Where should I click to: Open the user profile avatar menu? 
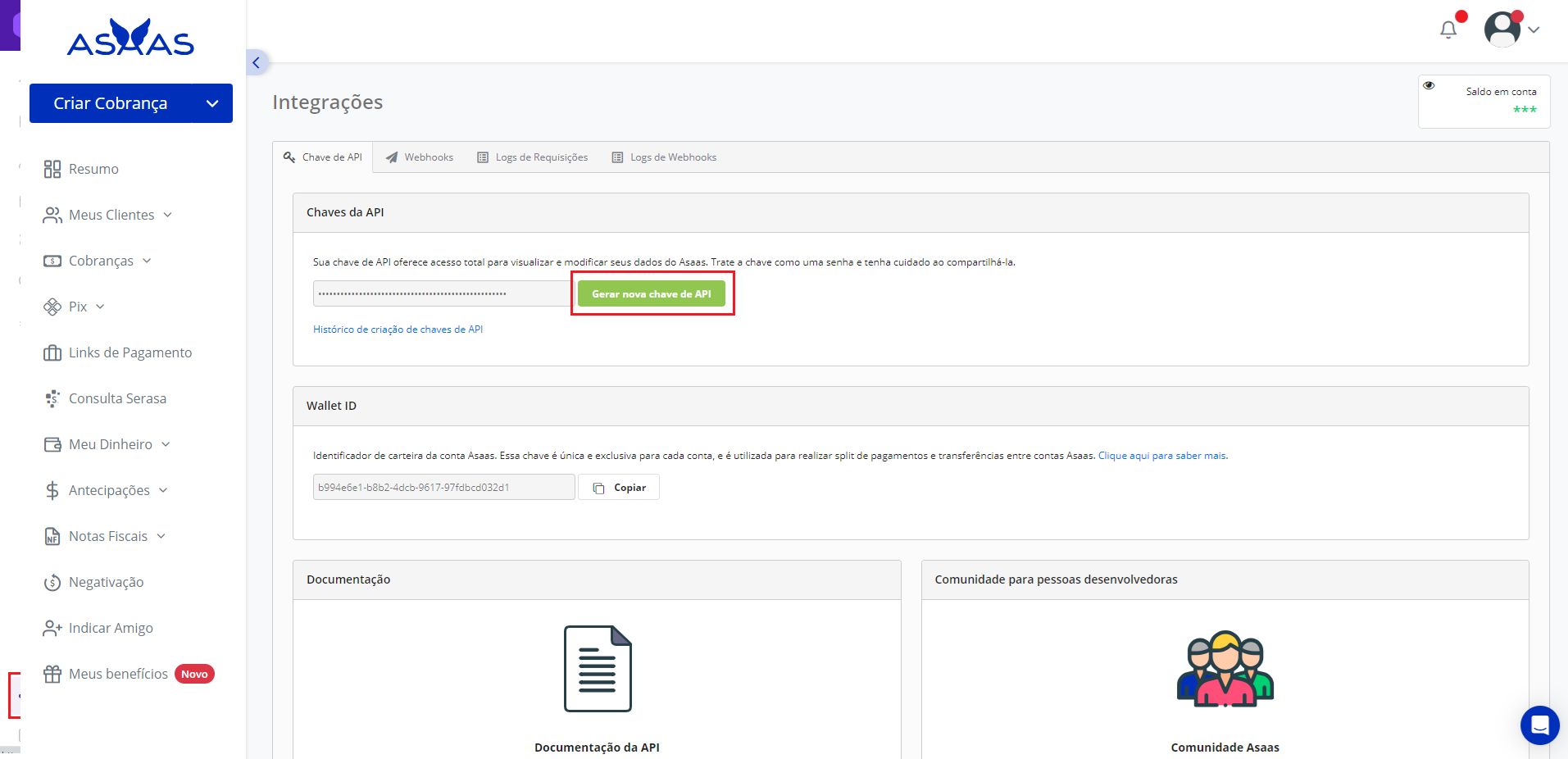point(1502,30)
